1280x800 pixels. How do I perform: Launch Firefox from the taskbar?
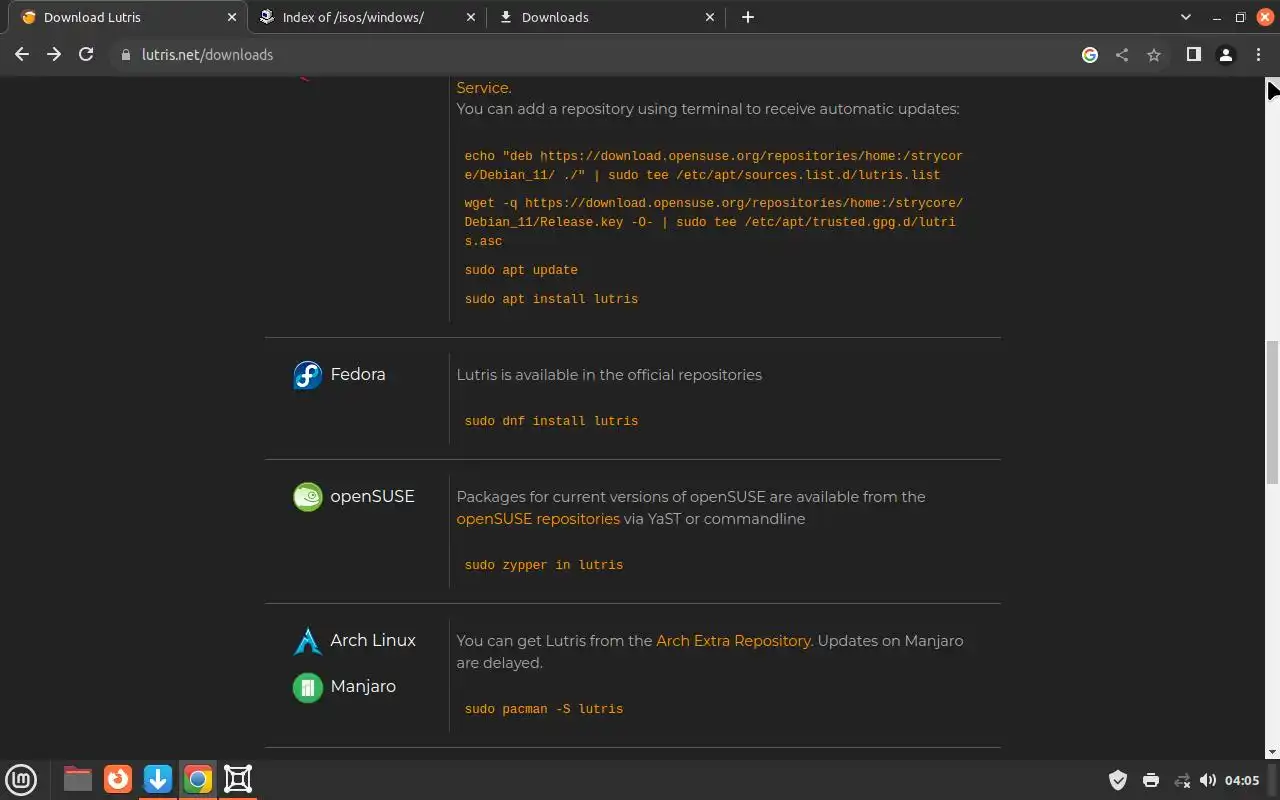[118, 779]
